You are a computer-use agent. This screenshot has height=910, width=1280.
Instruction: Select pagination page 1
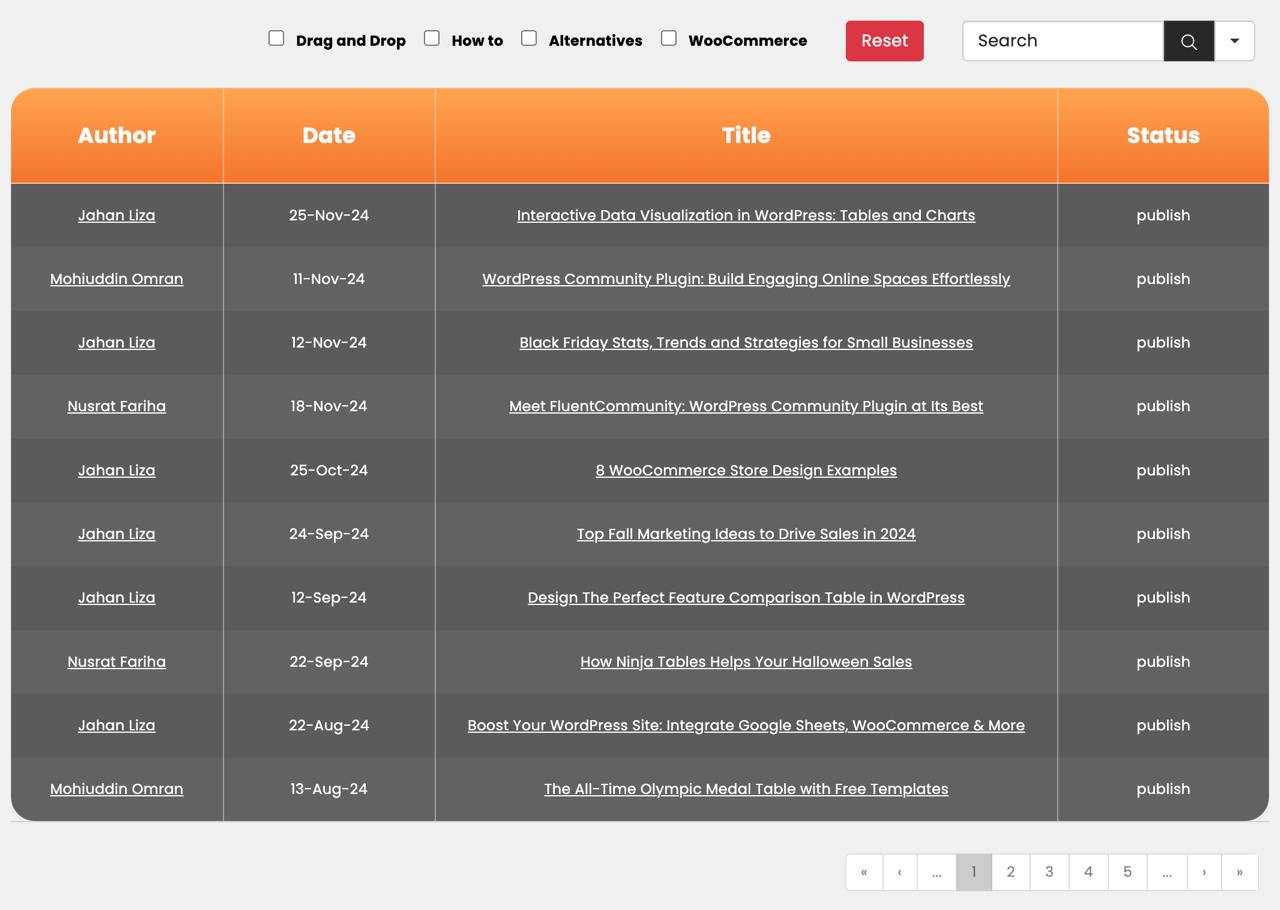point(974,872)
